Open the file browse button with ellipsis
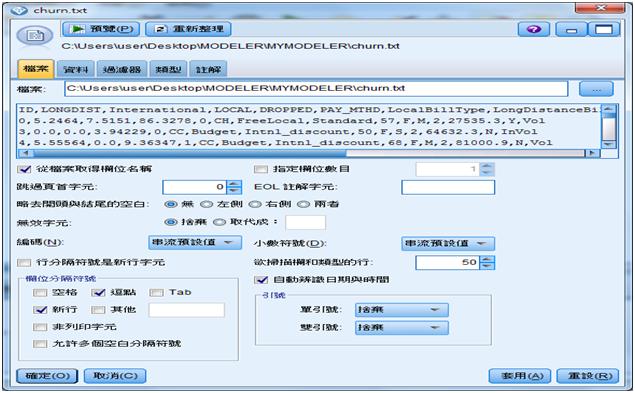The width and height of the screenshot is (635, 393). [x=596, y=89]
